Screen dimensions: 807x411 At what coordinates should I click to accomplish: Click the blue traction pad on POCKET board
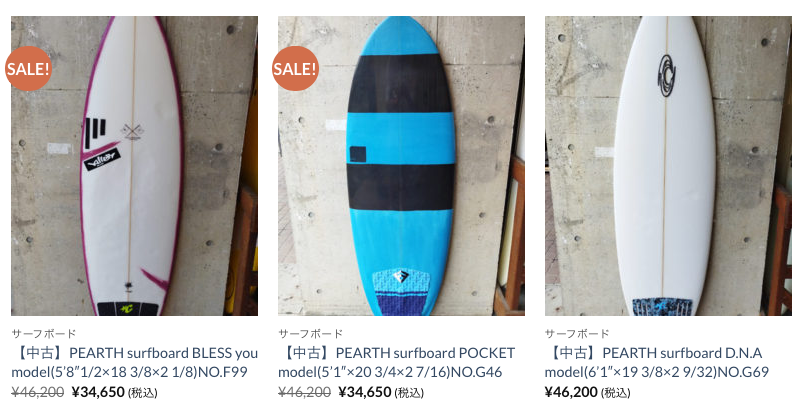[x=401, y=292]
